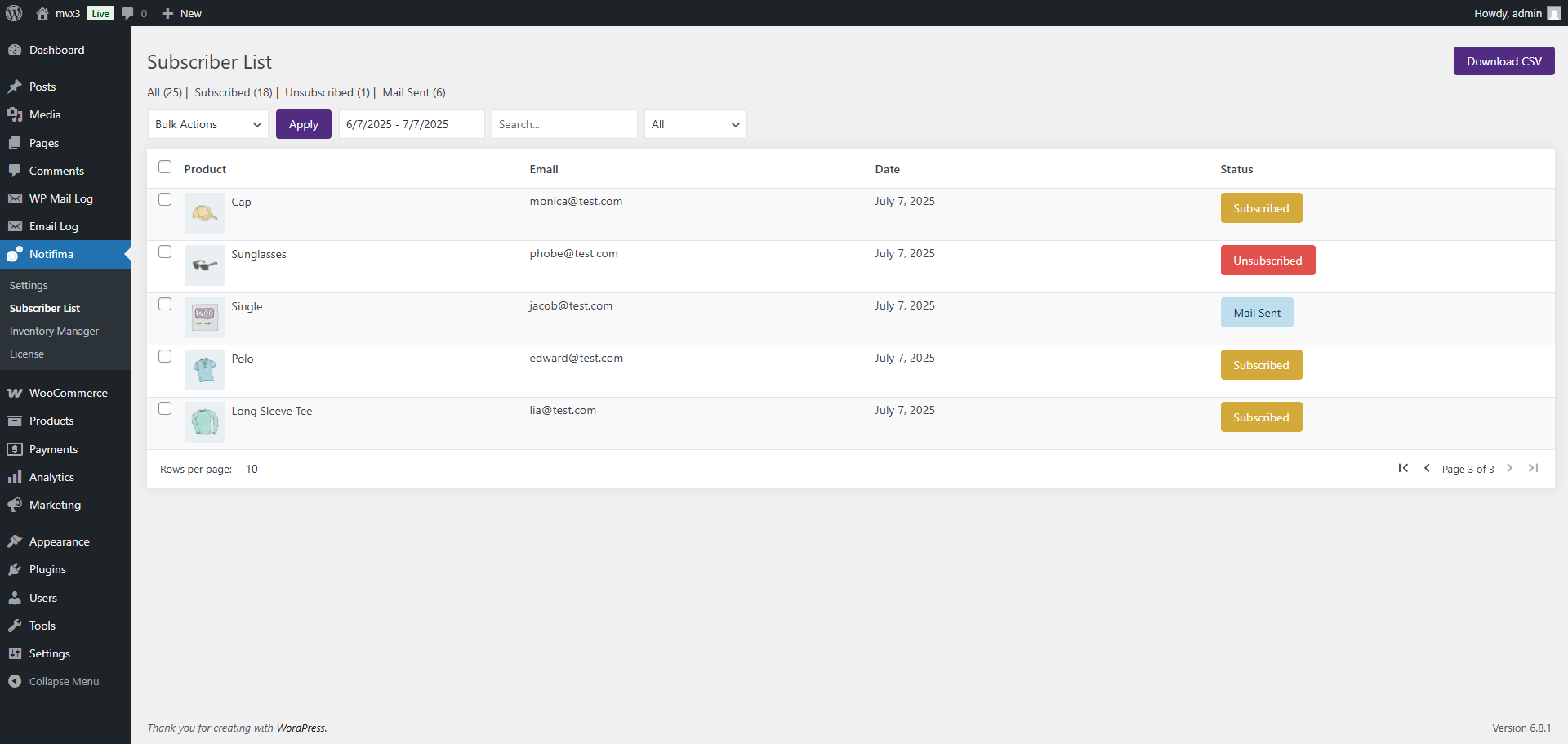Click the lia@test.com email cell

click(x=563, y=410)
